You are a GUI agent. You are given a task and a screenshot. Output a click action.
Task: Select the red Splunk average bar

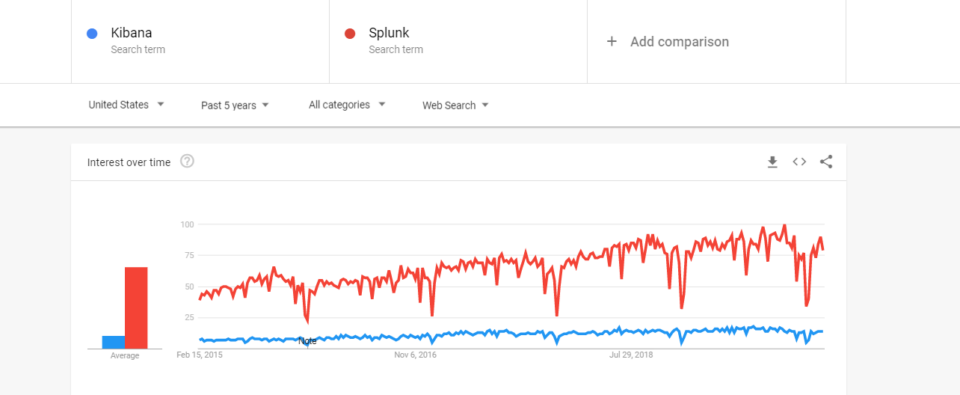[136, 308]
